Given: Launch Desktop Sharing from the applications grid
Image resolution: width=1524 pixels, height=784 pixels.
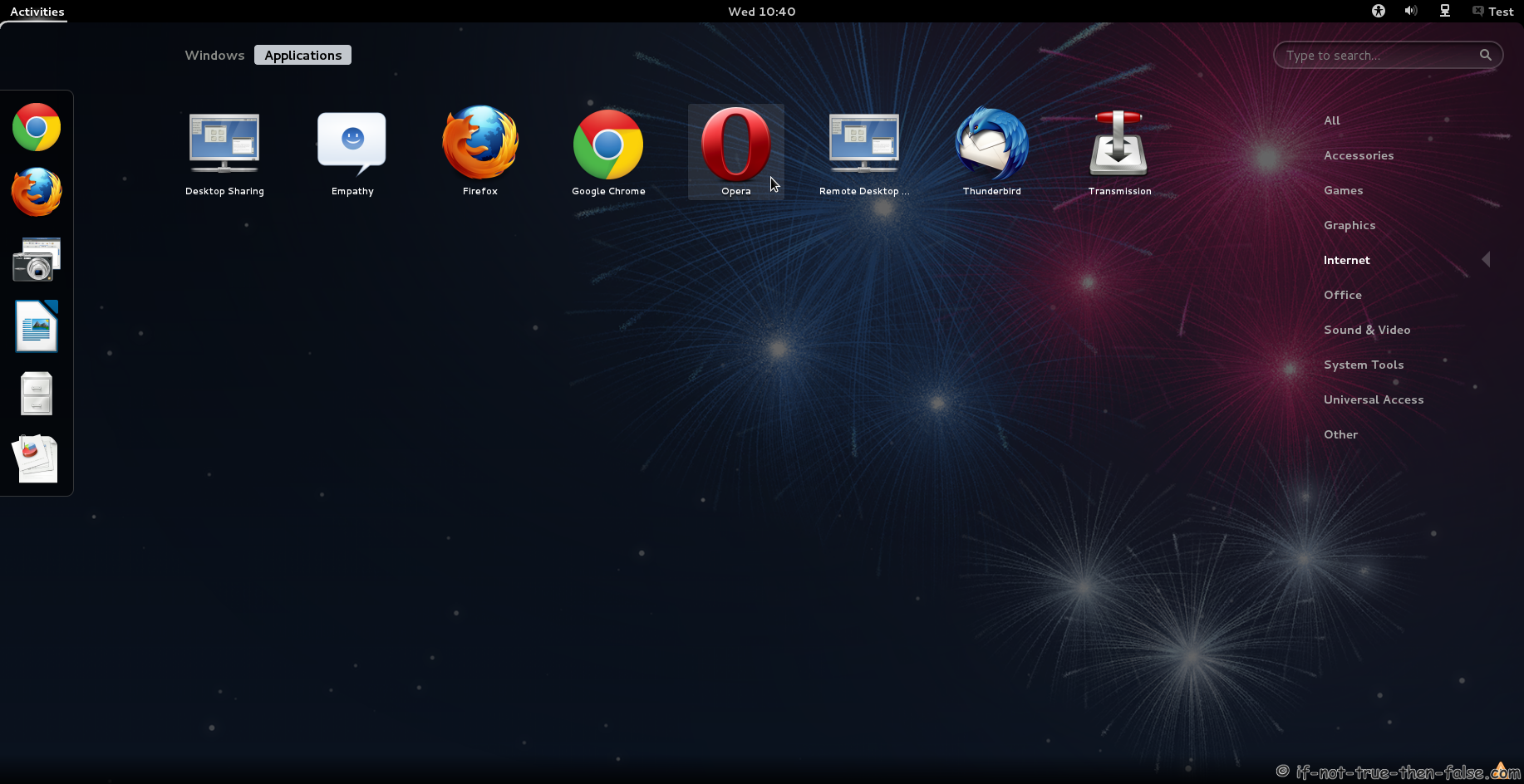Looking at the screenshot, I should [x=224, y=151].
